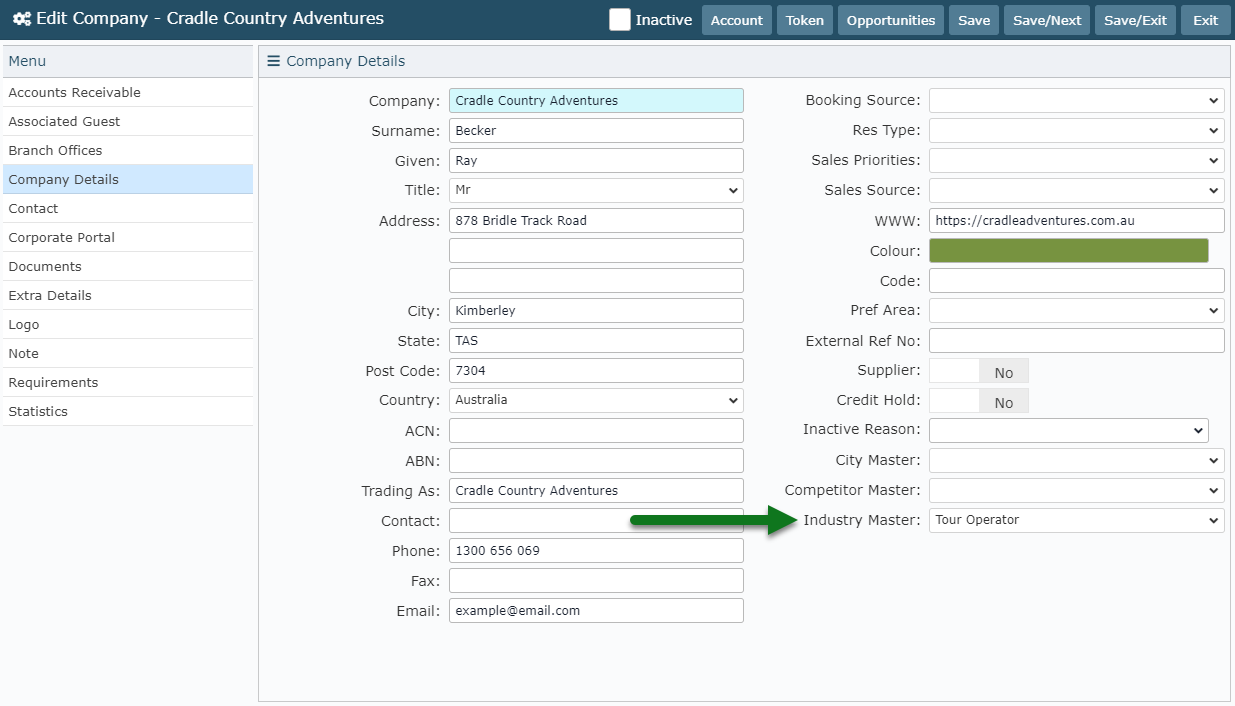Click the gears icon beside Edit Company title

pyautogui.click(x=21, y=19)
